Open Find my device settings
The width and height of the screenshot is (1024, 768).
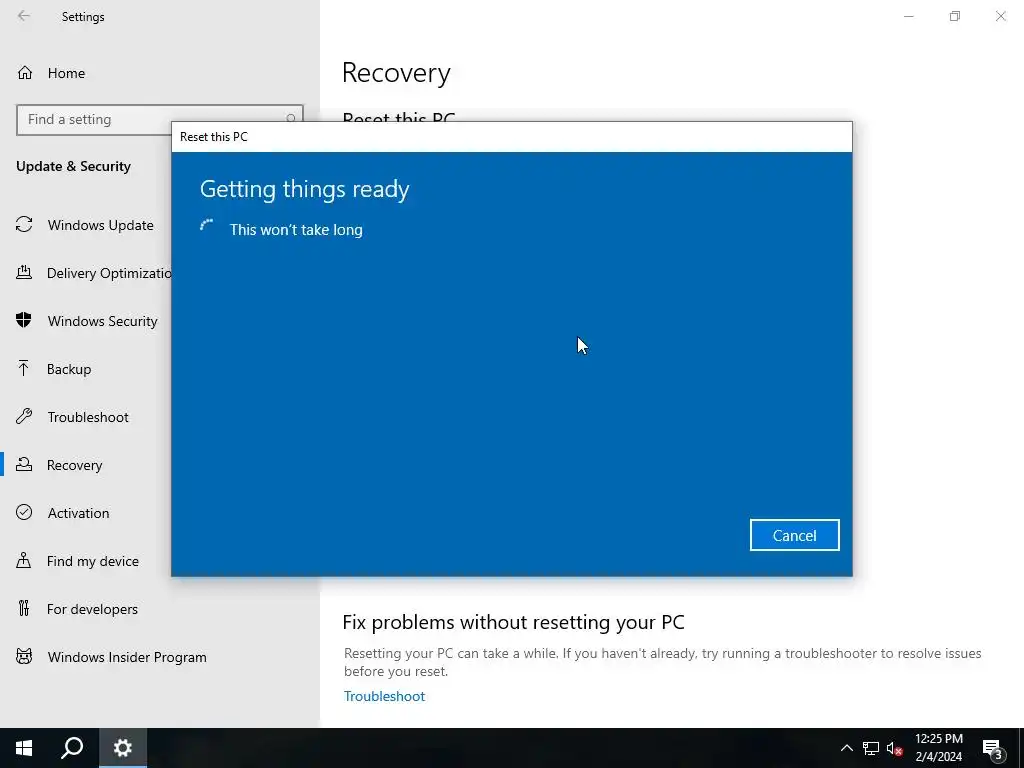93,561
